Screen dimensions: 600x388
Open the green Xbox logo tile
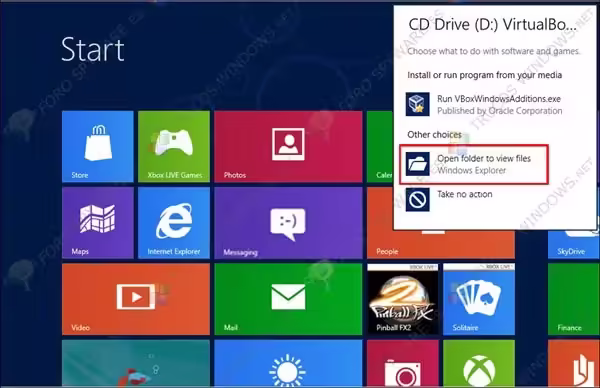click(x=479, y=363)
